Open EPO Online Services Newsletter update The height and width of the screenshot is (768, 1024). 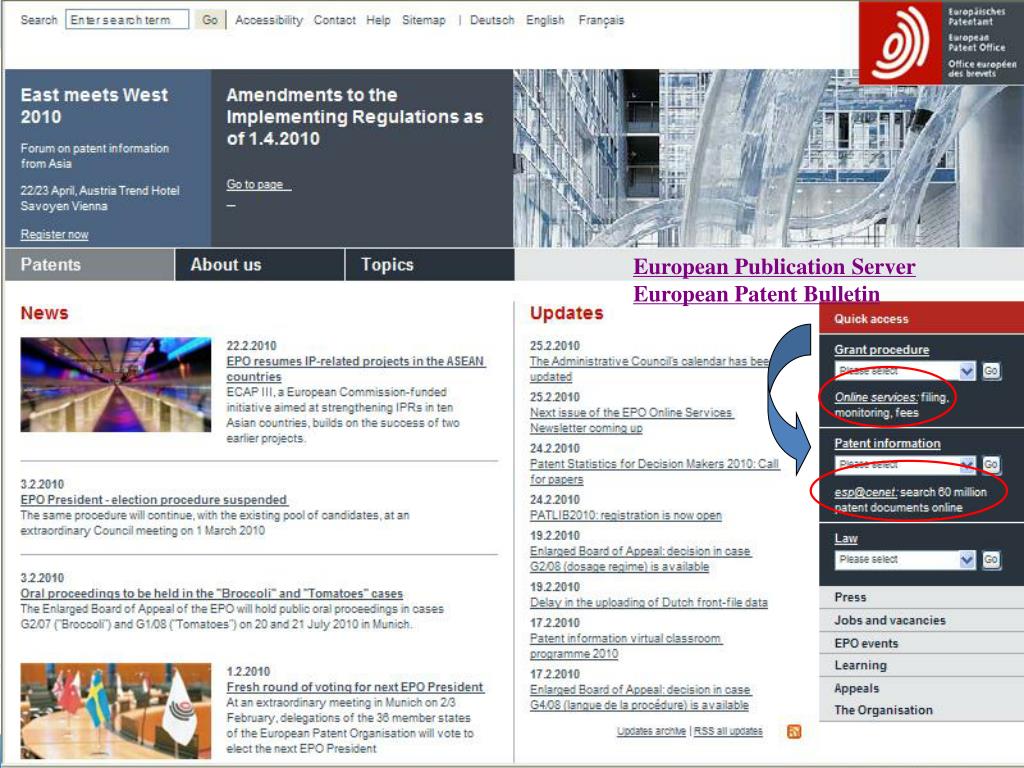[632, 421]
